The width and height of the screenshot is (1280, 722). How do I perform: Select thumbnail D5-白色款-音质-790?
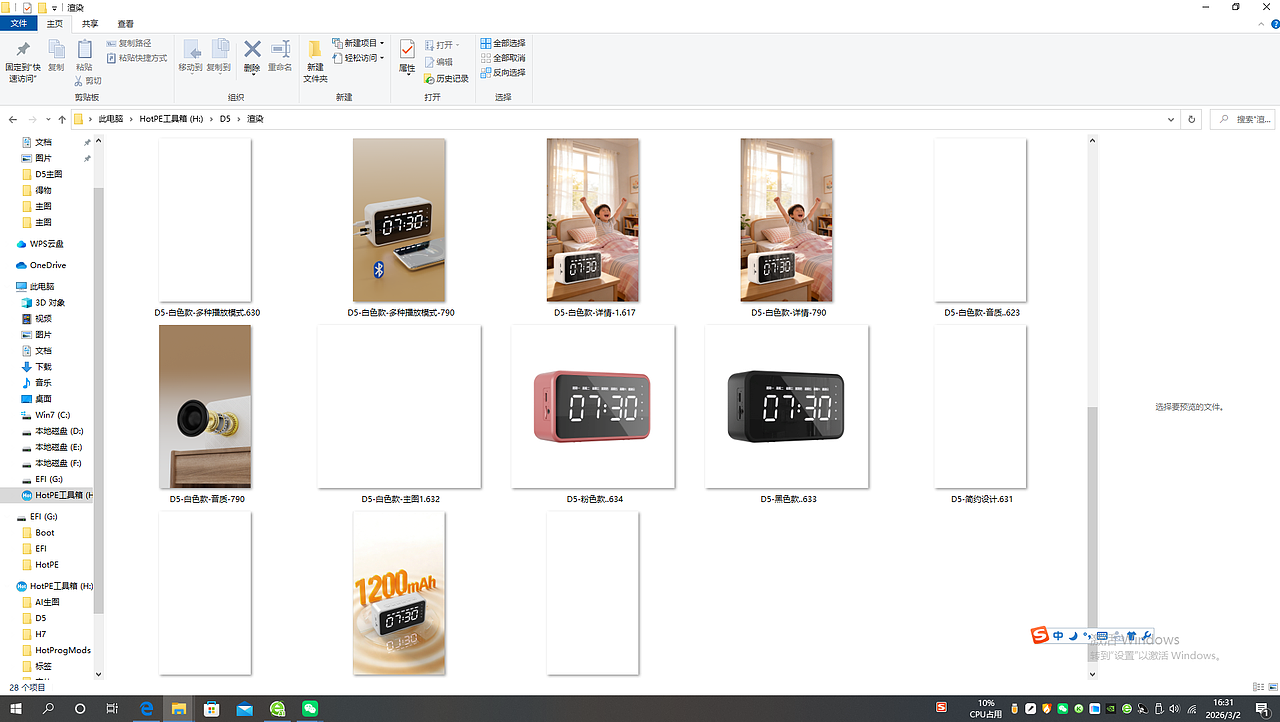click(205, 406)
